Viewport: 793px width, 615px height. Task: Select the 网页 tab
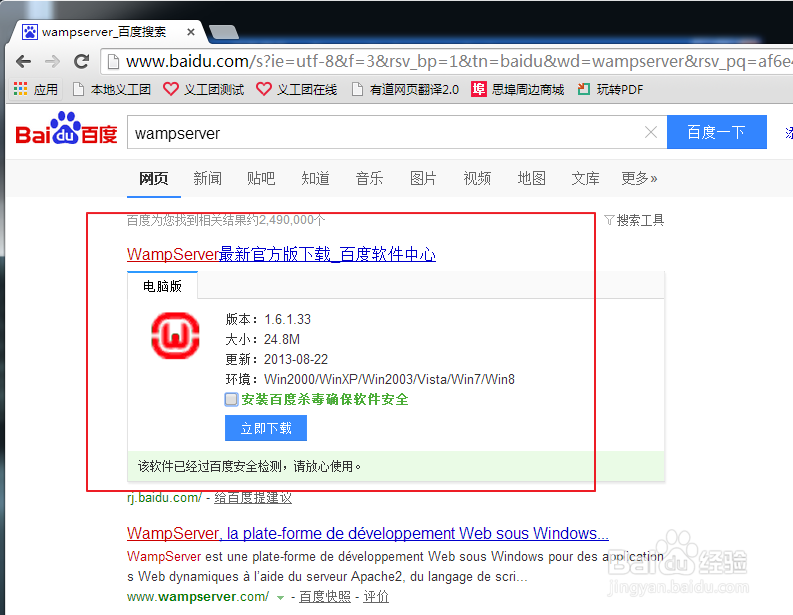(x=154, y=178)
